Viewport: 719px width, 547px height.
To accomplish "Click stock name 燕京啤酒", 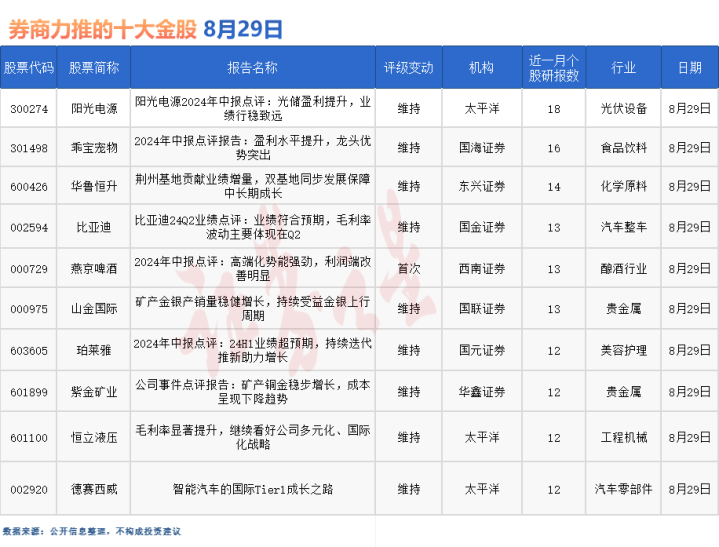I will click(94, 268).
